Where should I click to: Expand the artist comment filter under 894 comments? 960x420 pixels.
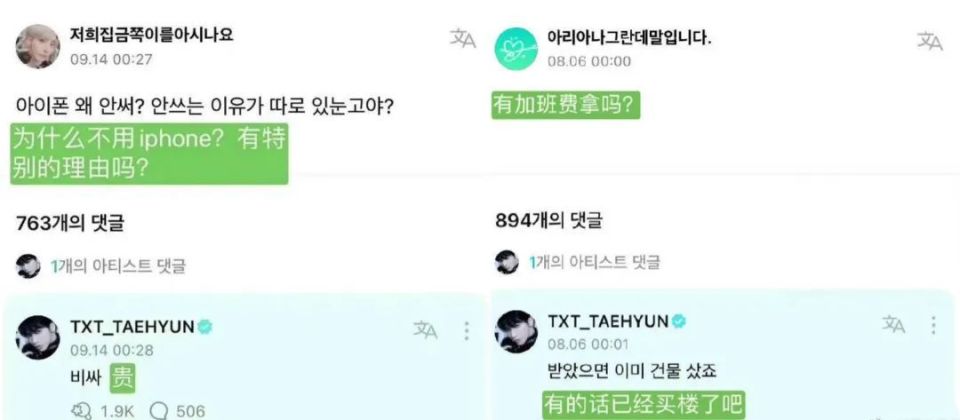tap(577, 262)
